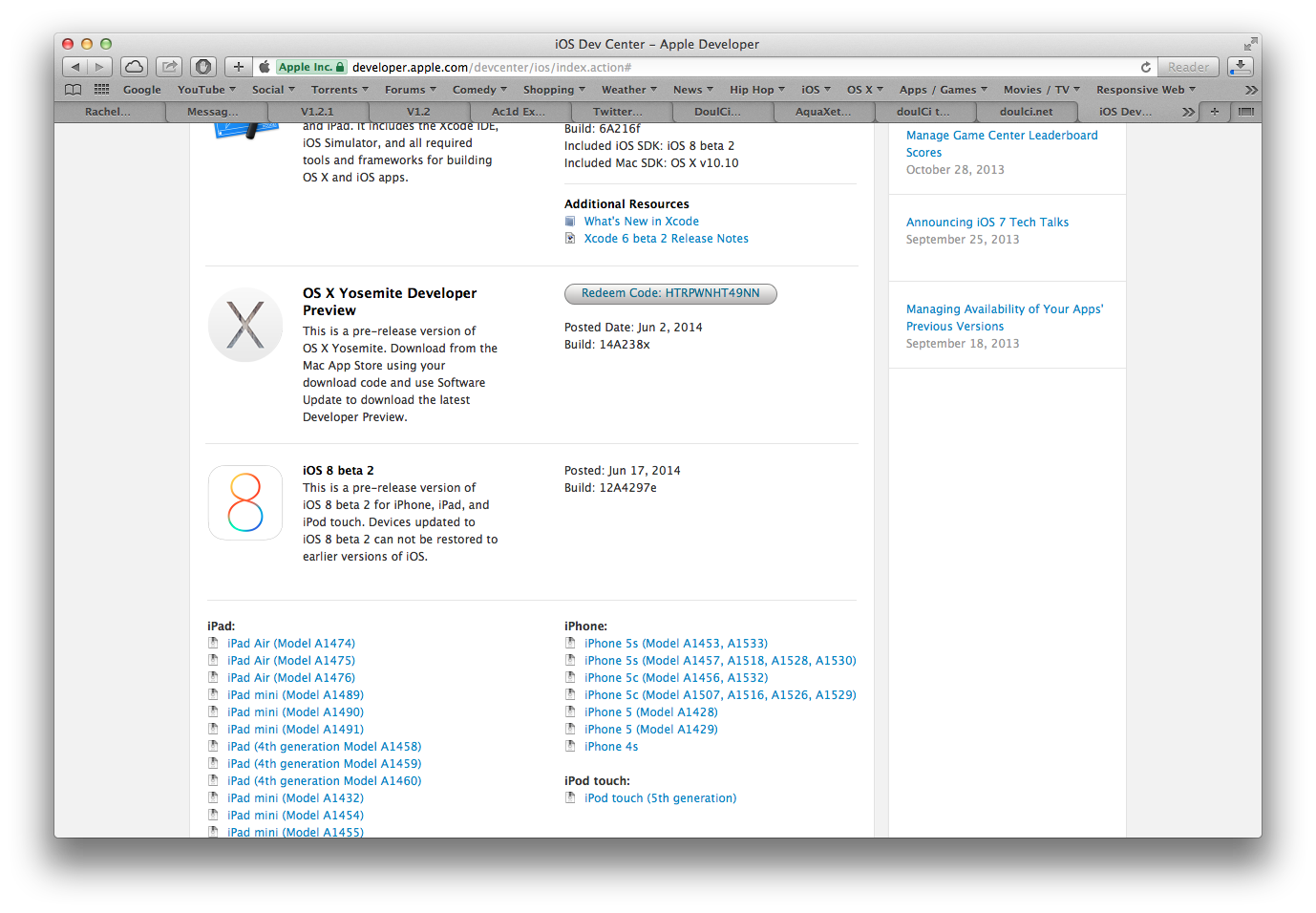The height and width of the screenshot is (913, 1316).
Task: Open the Apps / Games bookmarks folder
Action: click(x=943, y=90)
